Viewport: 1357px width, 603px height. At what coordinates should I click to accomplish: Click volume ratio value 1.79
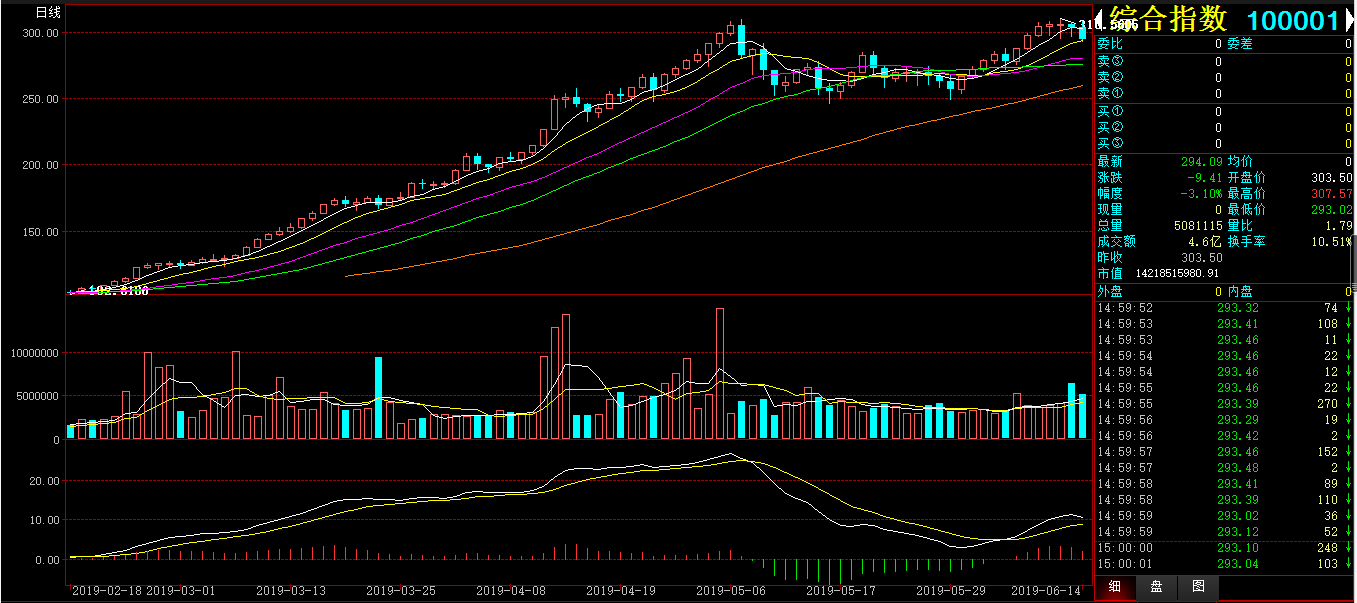pos(1339,226)
